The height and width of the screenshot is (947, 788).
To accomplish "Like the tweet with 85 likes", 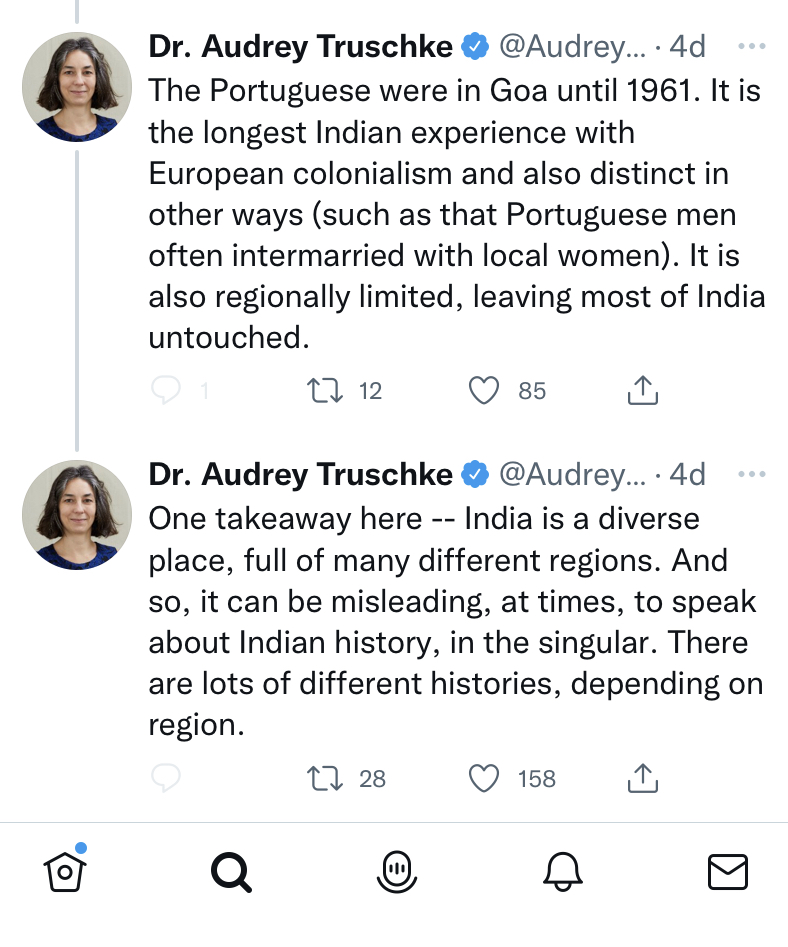I will tap(484, 390).
